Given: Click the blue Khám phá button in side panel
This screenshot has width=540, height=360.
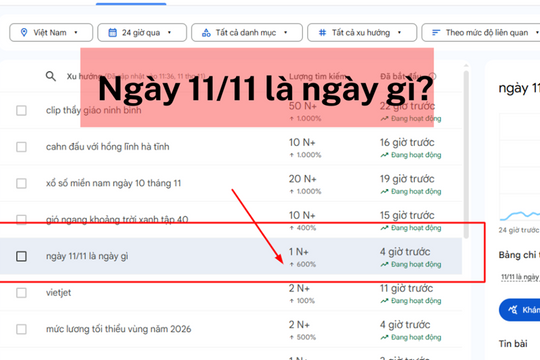Looking at the screenshot, I should tap(519, 310).
